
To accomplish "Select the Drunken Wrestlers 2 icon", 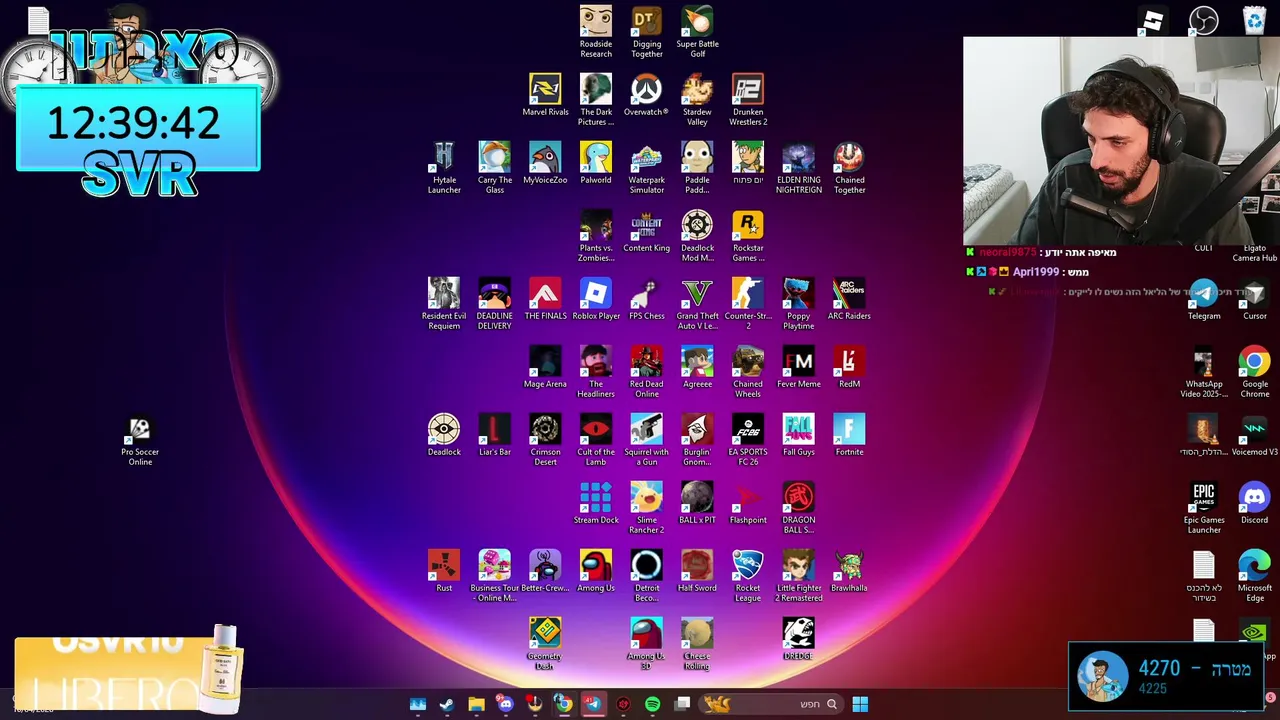I will (748, 100).
